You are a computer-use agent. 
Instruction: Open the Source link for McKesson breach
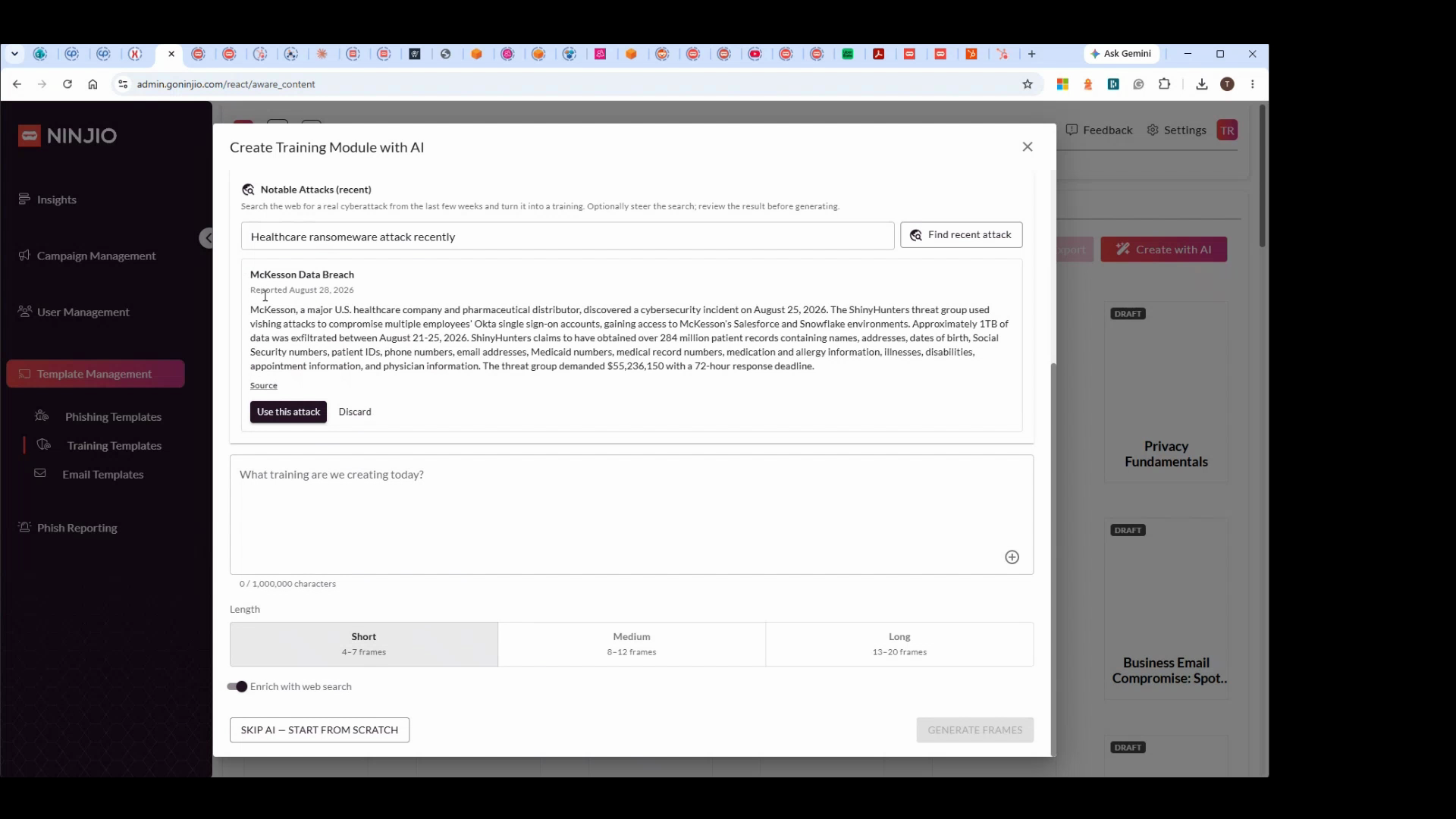click(x=264, y=386)
